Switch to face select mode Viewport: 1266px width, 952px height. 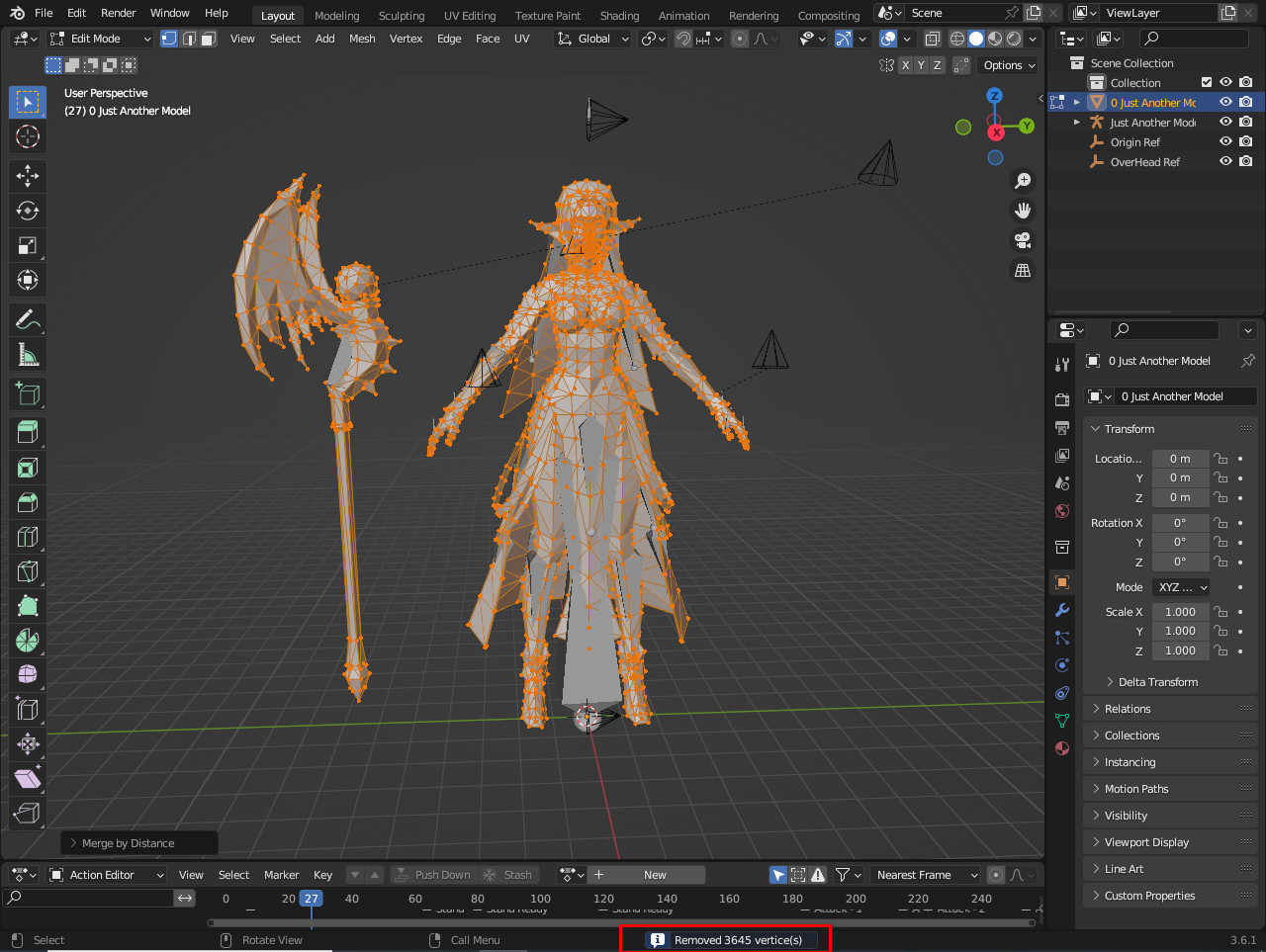[208, 39]
